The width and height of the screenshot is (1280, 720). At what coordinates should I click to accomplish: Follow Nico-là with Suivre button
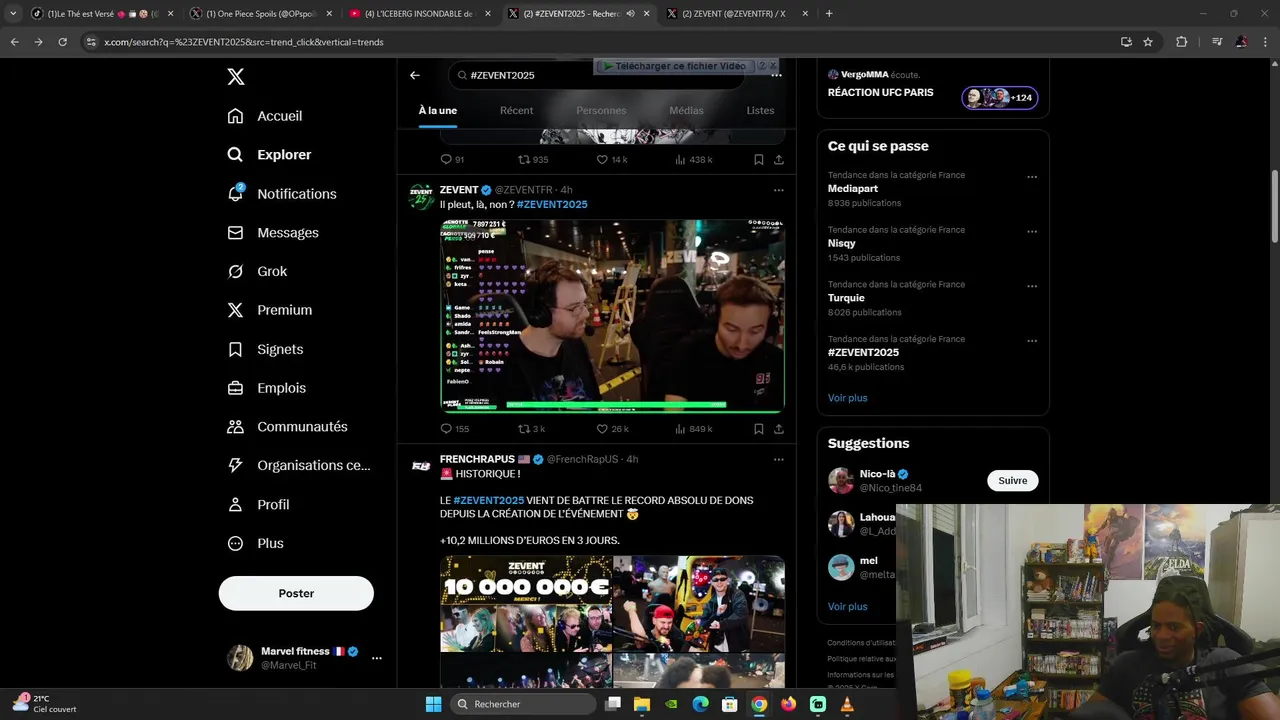[1013, 481]
